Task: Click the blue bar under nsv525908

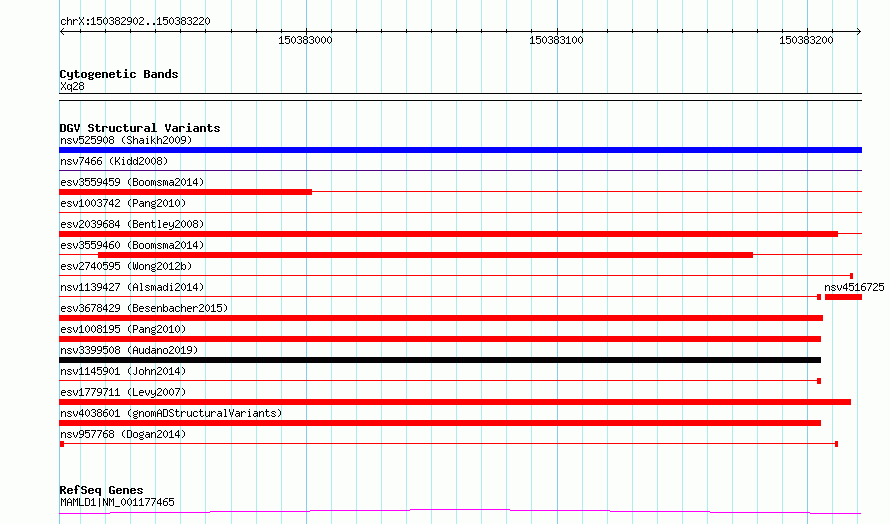Action: pyautogui.click(x=460, y=150)
